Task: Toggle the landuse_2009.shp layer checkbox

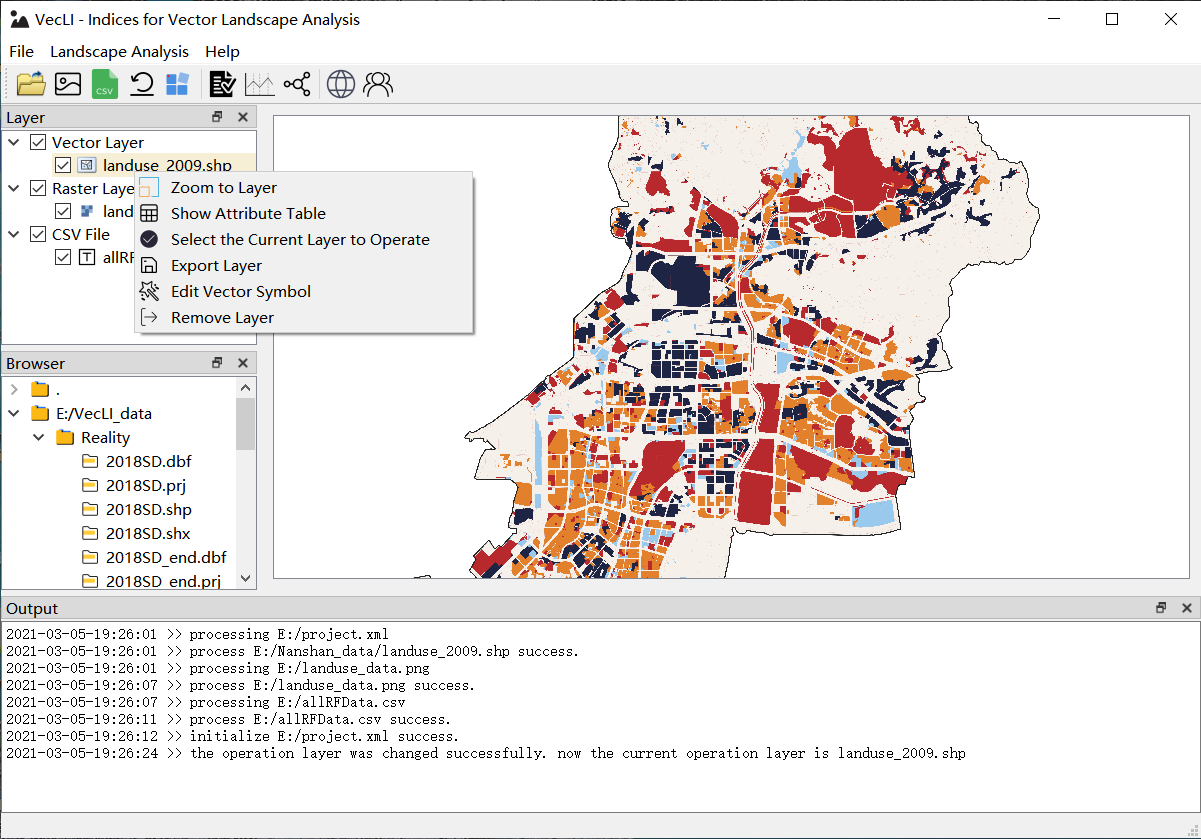Action: click(x=63, y=166)
